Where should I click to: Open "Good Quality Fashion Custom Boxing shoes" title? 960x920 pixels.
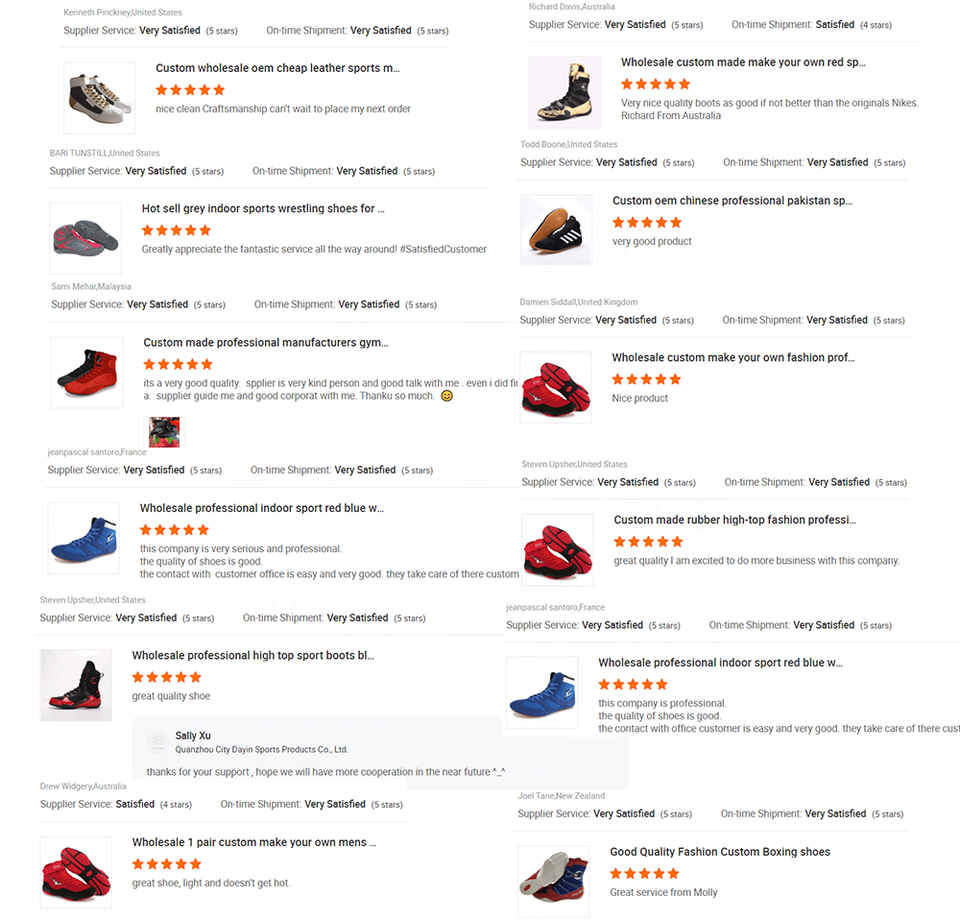click(x=720, y=852)
